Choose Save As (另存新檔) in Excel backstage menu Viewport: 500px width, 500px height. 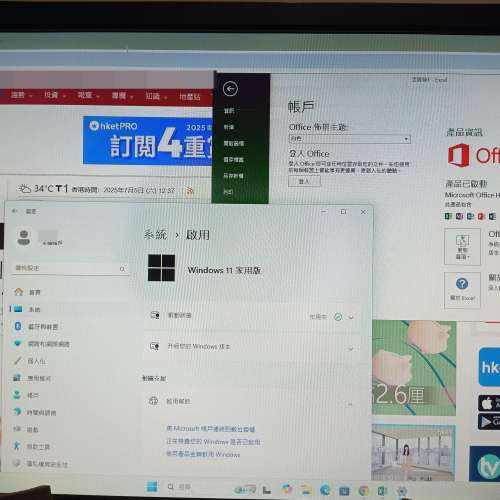[x=234, y=176]
